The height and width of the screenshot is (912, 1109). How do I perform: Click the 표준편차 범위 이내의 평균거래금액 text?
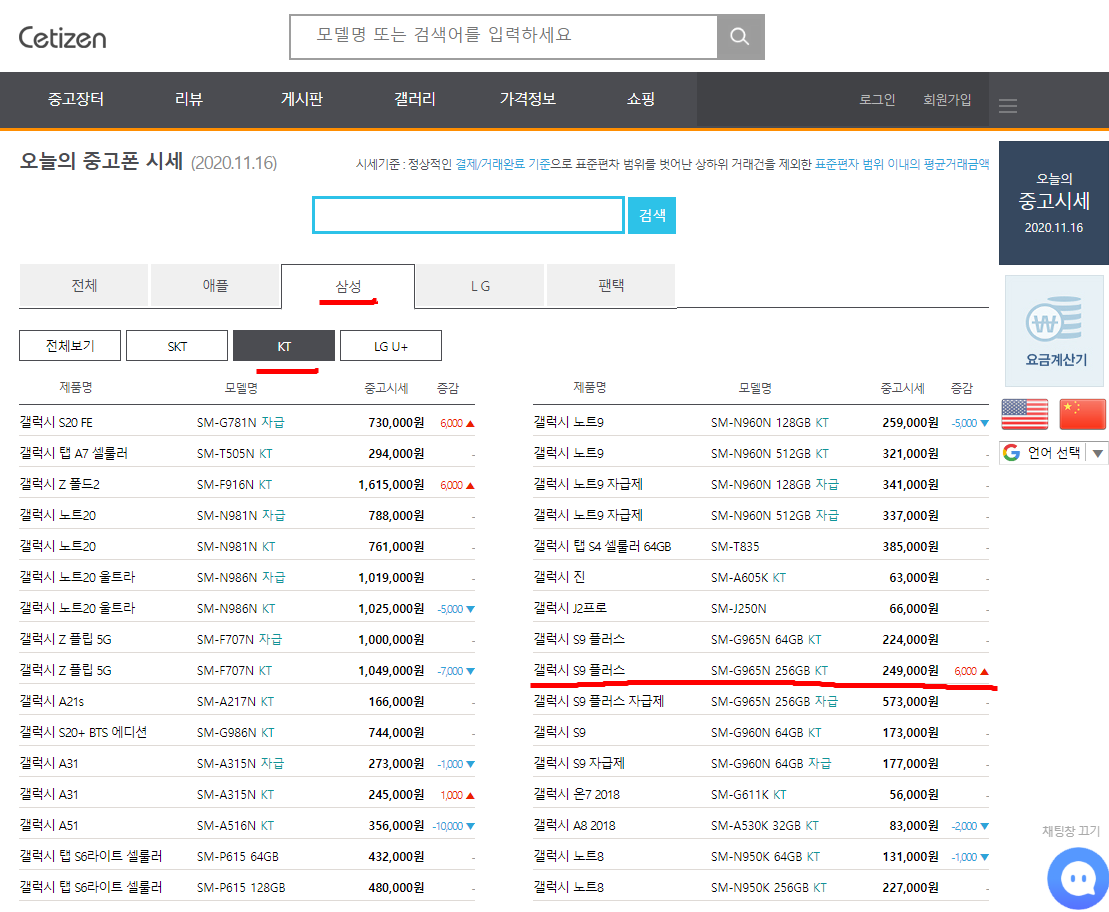point(902,164)
